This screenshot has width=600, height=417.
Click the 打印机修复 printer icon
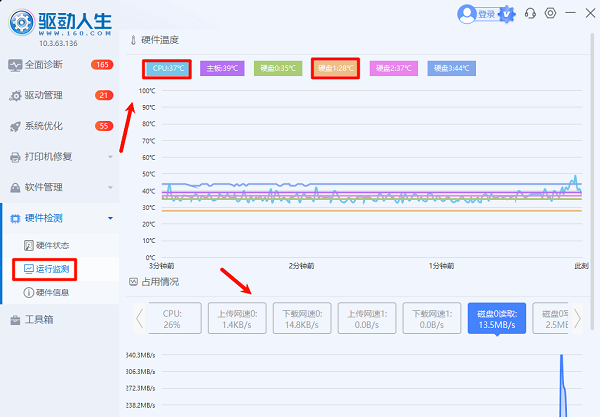pyautogui.click(x=15, y=157)
